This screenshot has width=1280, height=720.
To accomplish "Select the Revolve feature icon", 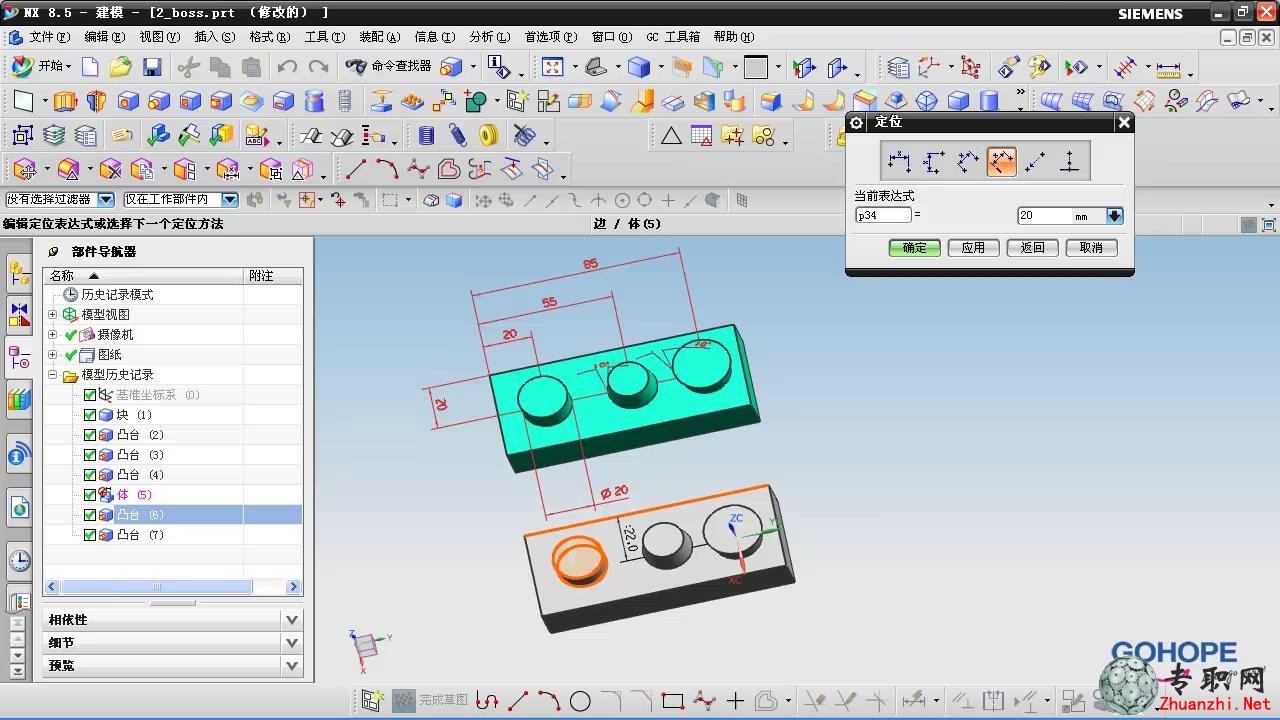I will 96,101.
